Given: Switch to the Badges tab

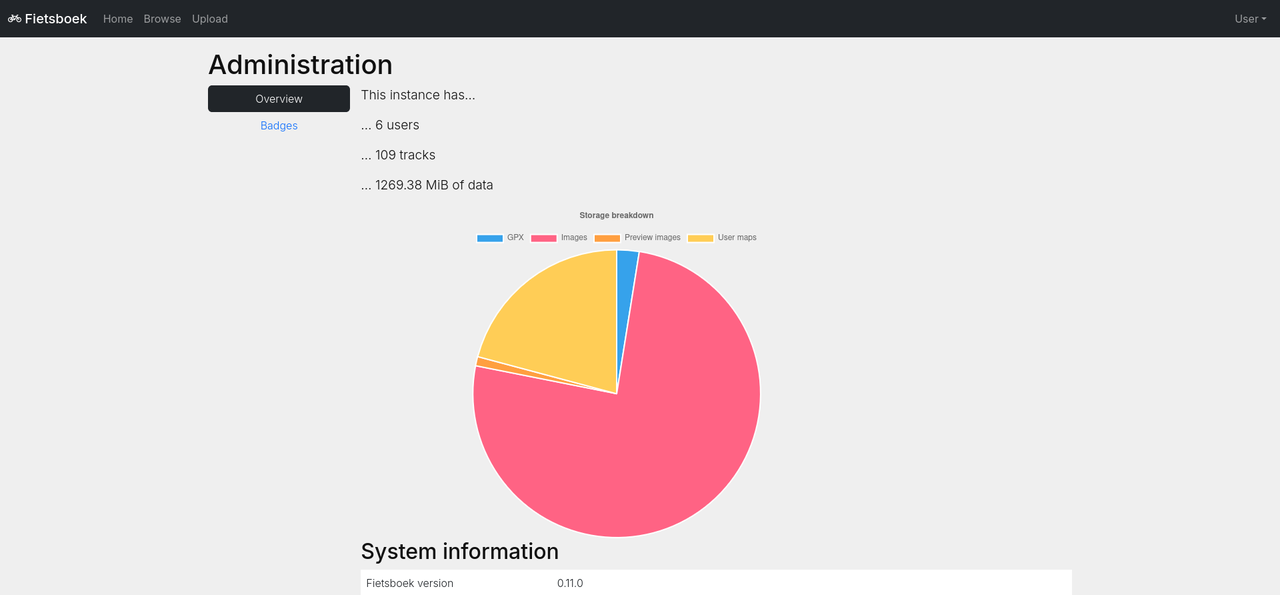Looking at the screenshot, I should pos(279,126).
